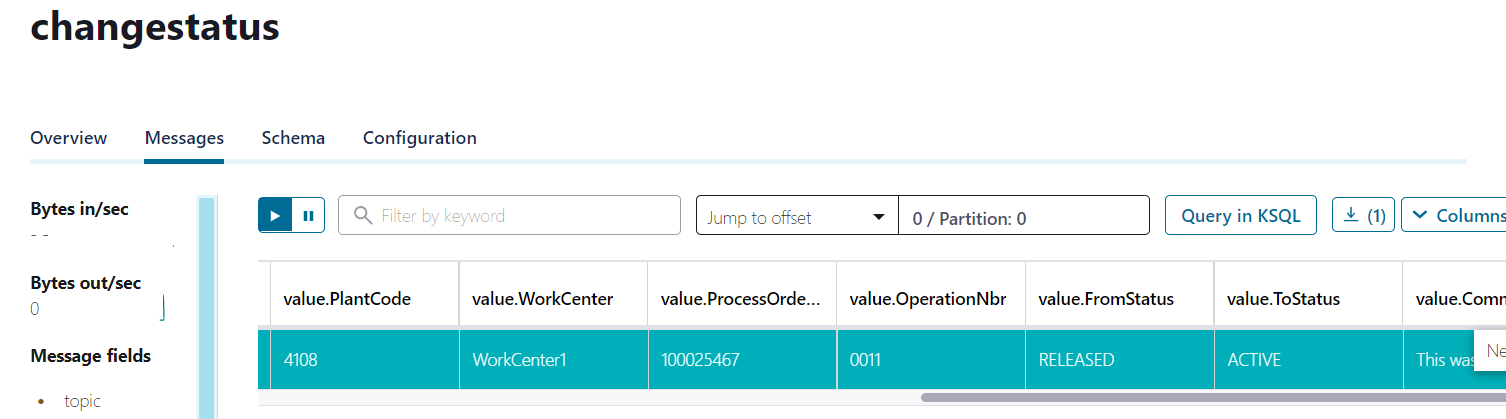Click the WorkCenter1 cell
The image size is (1506, 419).
553,359
